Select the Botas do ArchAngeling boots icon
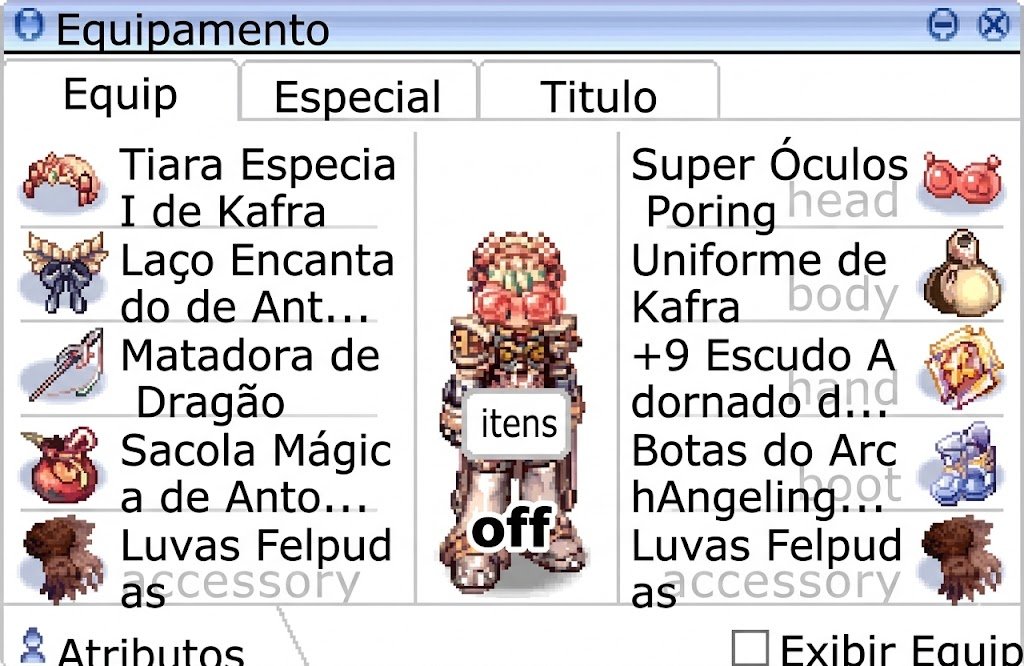 coord(964,464)
